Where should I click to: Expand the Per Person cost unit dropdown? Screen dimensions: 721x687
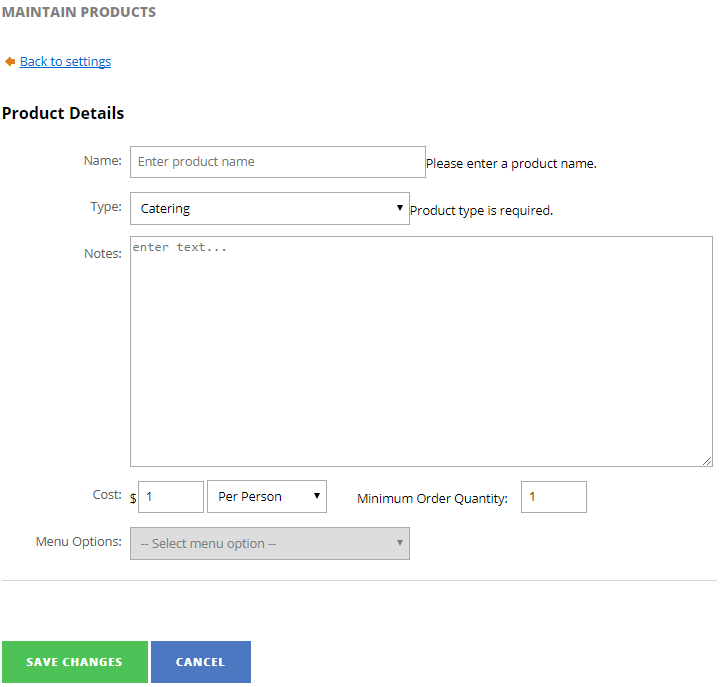tap(266, 497)
